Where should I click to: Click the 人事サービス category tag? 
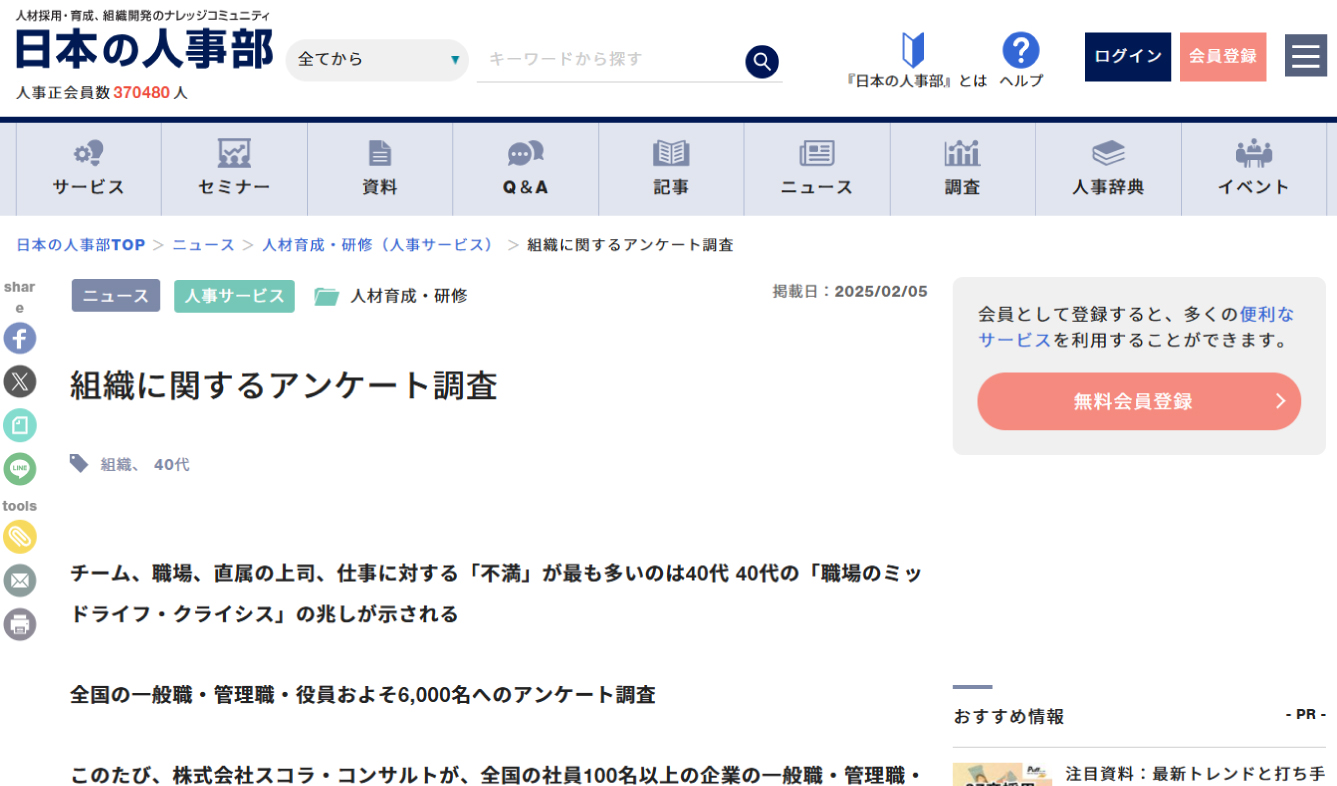click(234, 296)
